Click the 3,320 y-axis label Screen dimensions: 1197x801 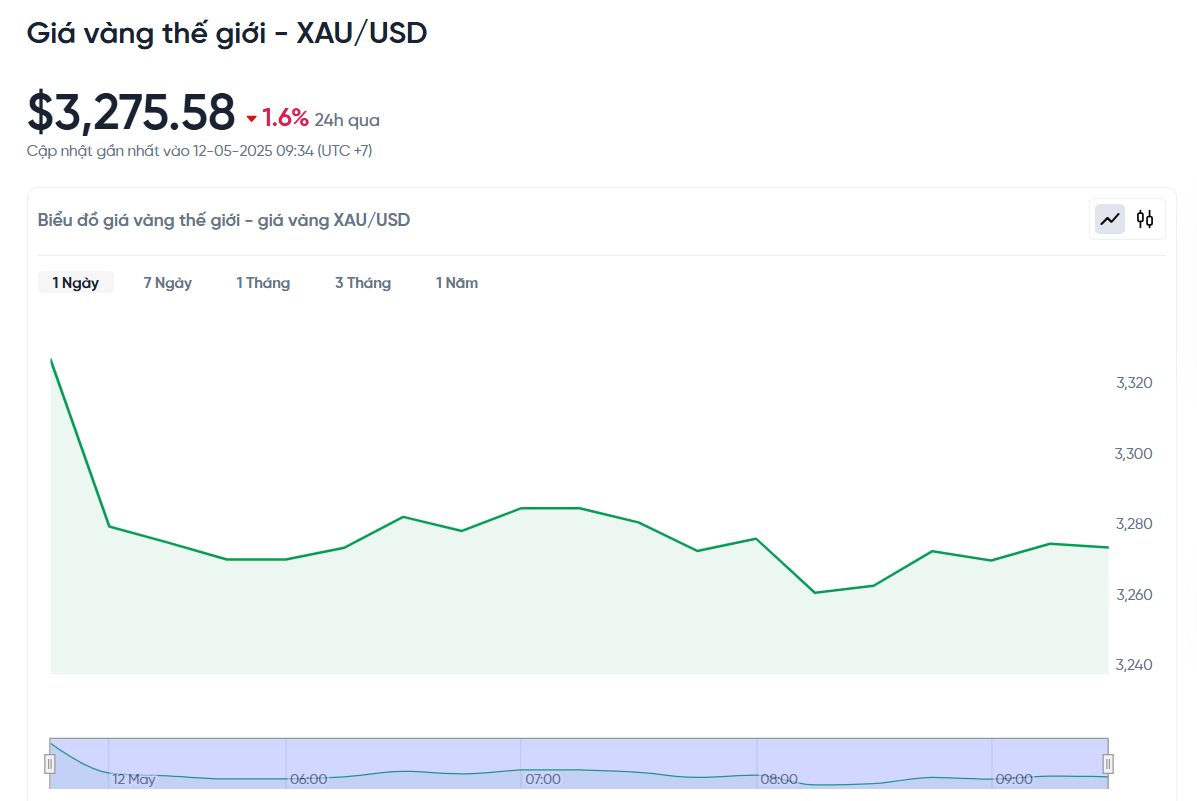[x=1134, y=383]
